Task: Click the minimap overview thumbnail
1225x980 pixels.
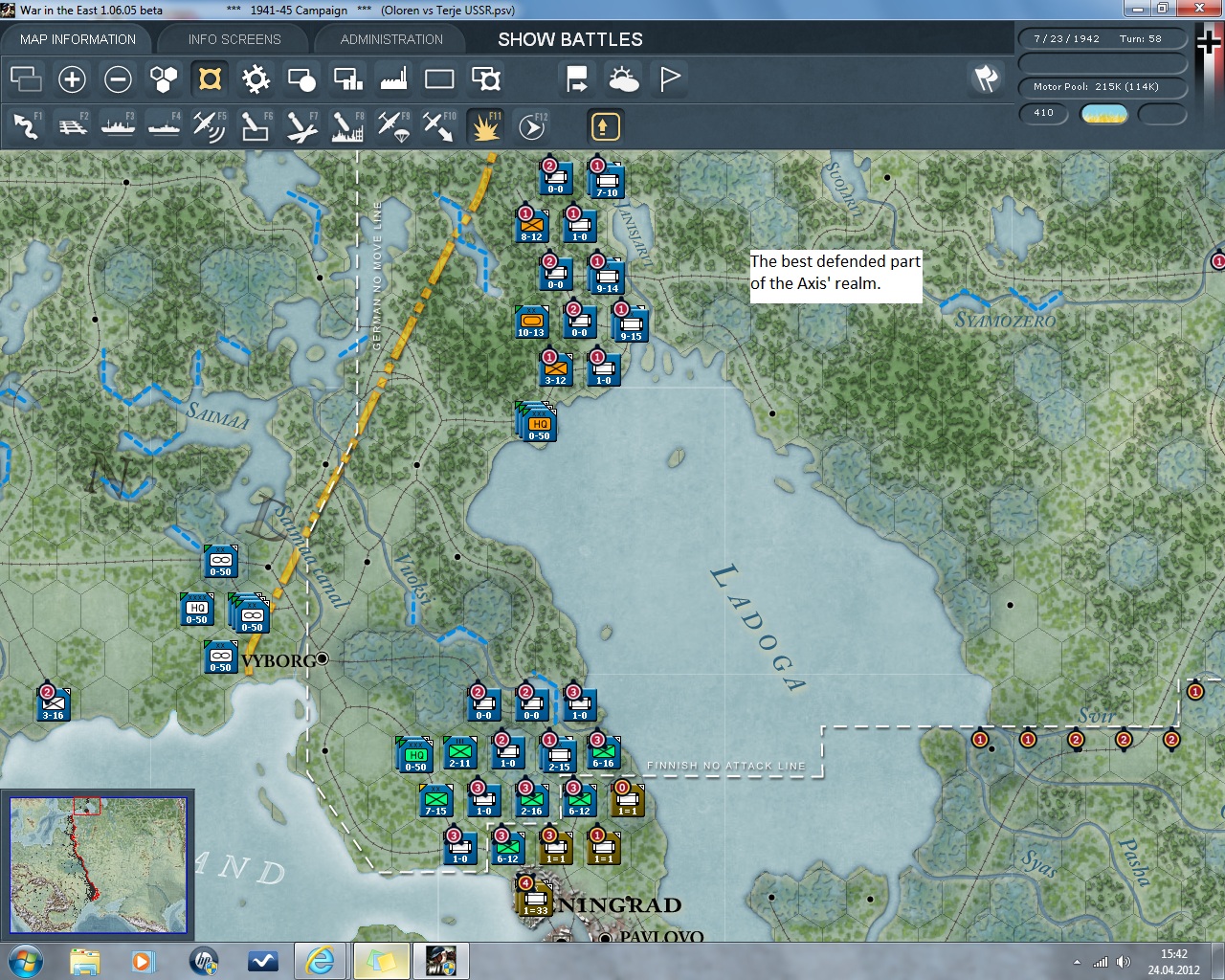Action: pos(98,864)
